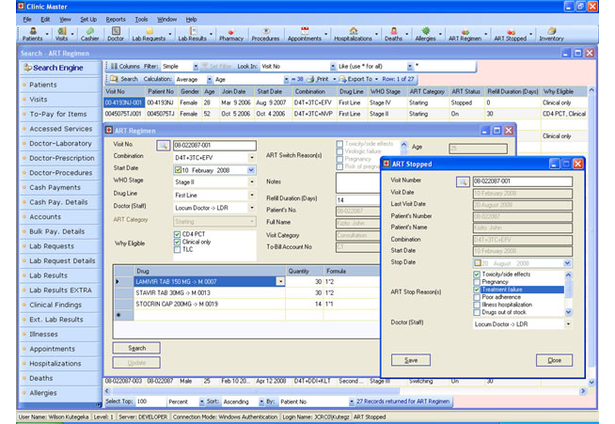Check Drugs out of stock reason
Image resolution: width=615 pixels, height=424 pixels.
coord(477,312)
